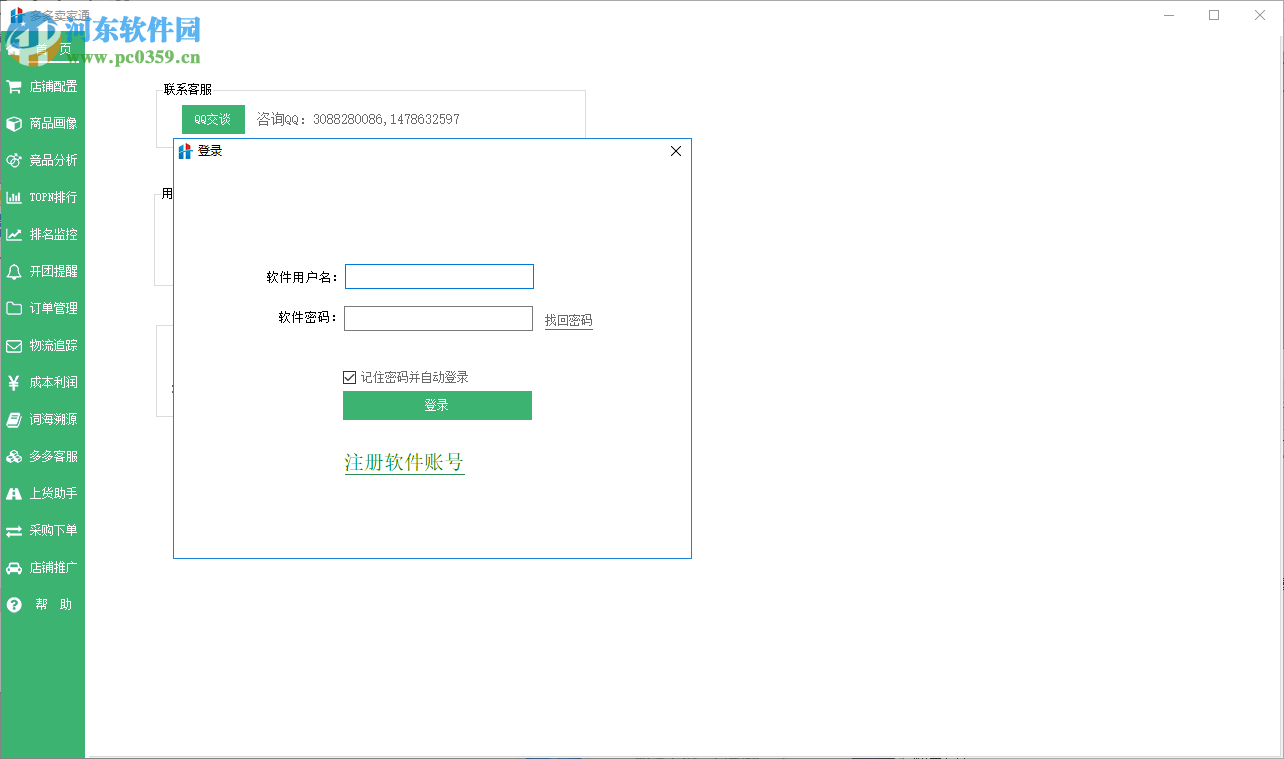The height and width of the screenshot is (759, 1284).
Task: Click the bar chart icon for TOPN排行
Action: coord(14,197)
